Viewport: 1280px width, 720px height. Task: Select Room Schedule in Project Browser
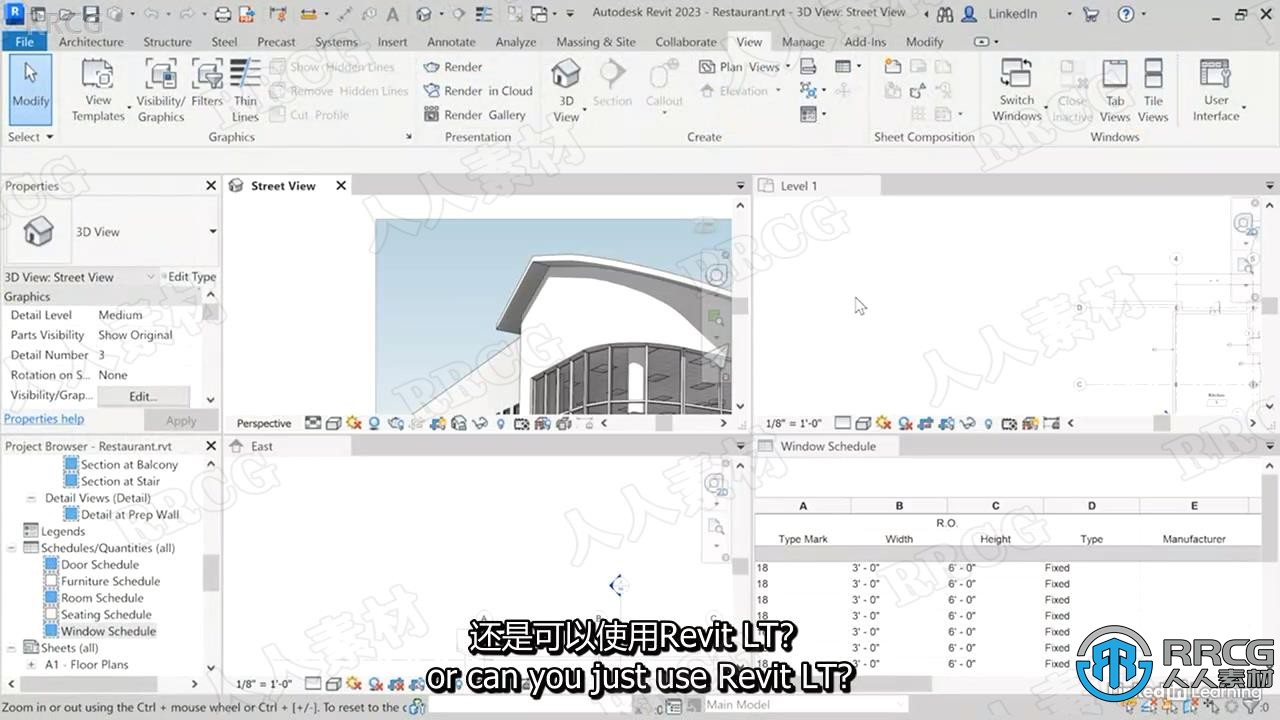pyautogui.click(x=102, y=598)
